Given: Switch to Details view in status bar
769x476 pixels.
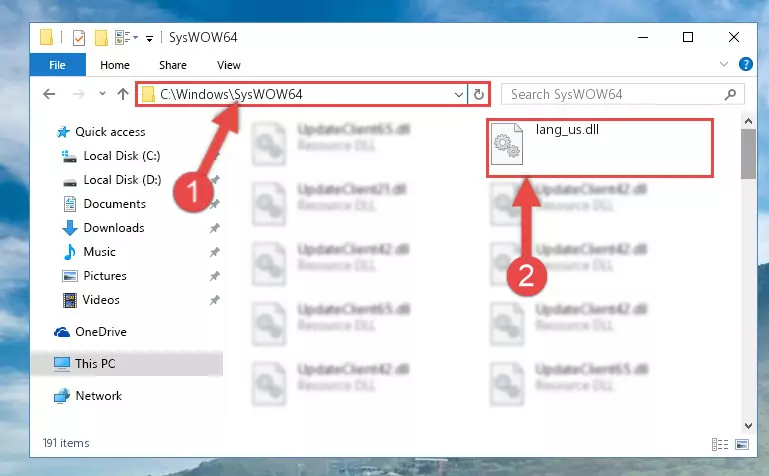Looking at the screenshot, I should pyautogui.click(x=720, y=444).
